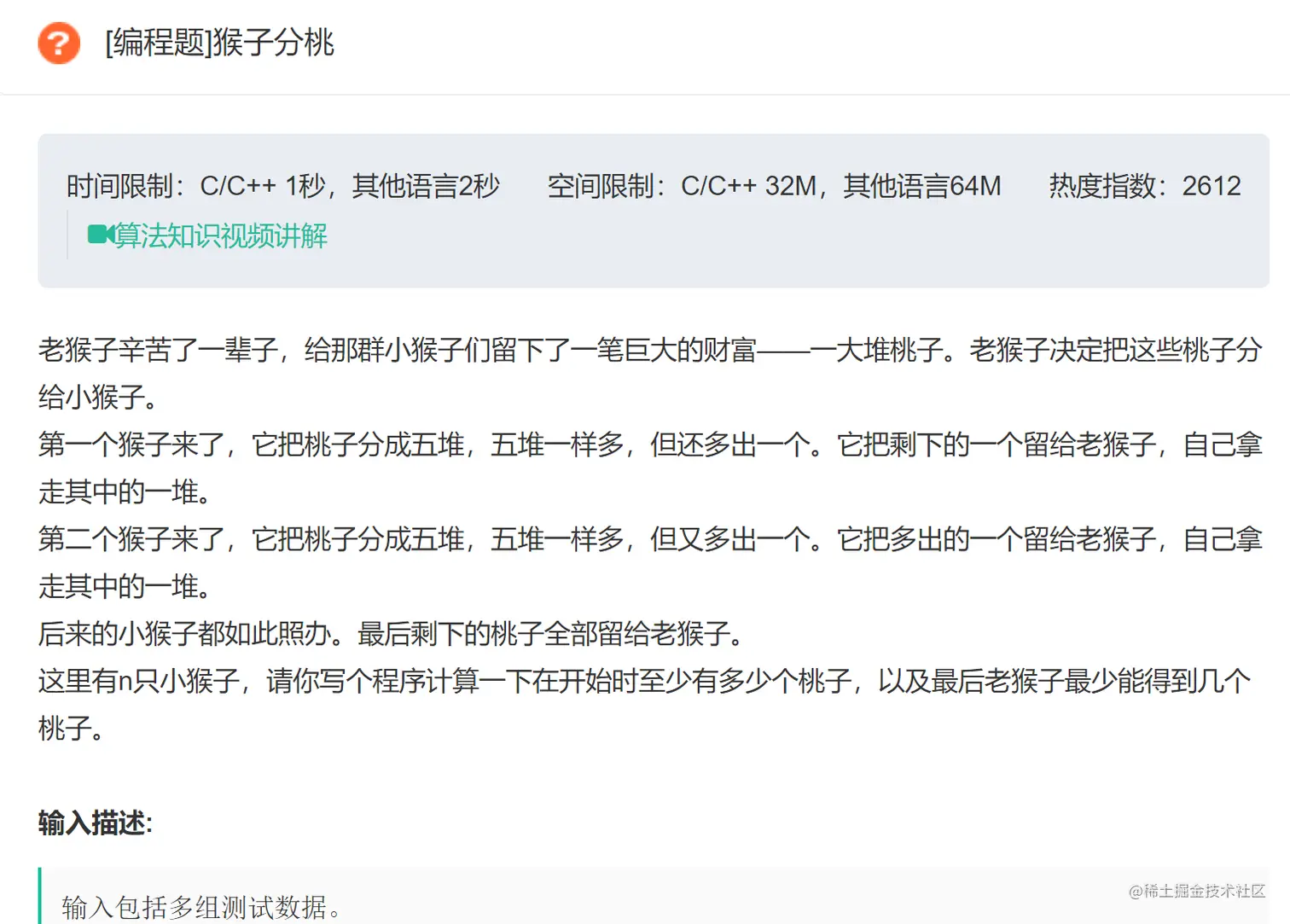Click the line starting 第二个猴子来了
The image size is (1290, 924).
(x=650, y=539)
